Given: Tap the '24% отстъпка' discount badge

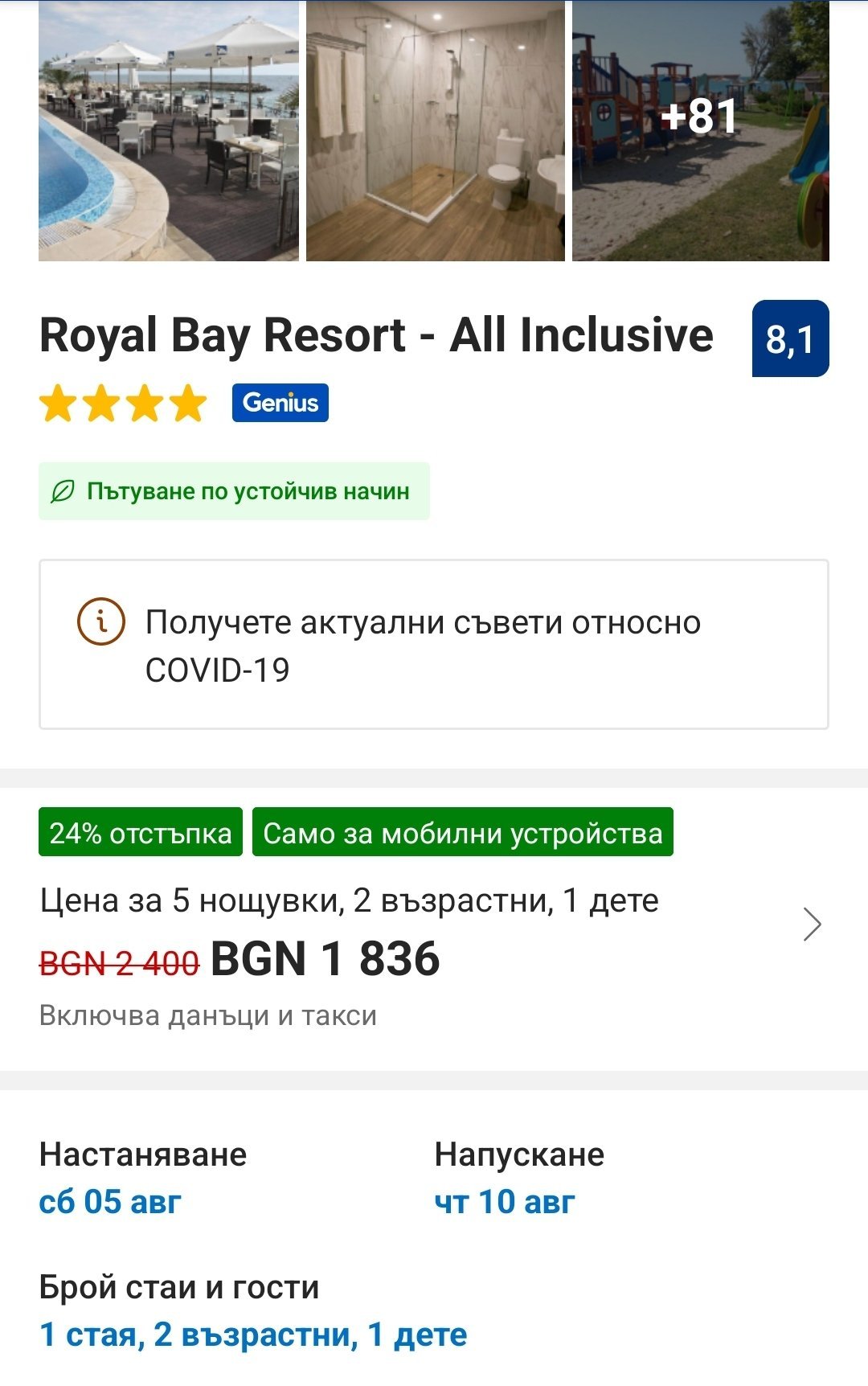Looking at the screenshot, I should [141, 833].
